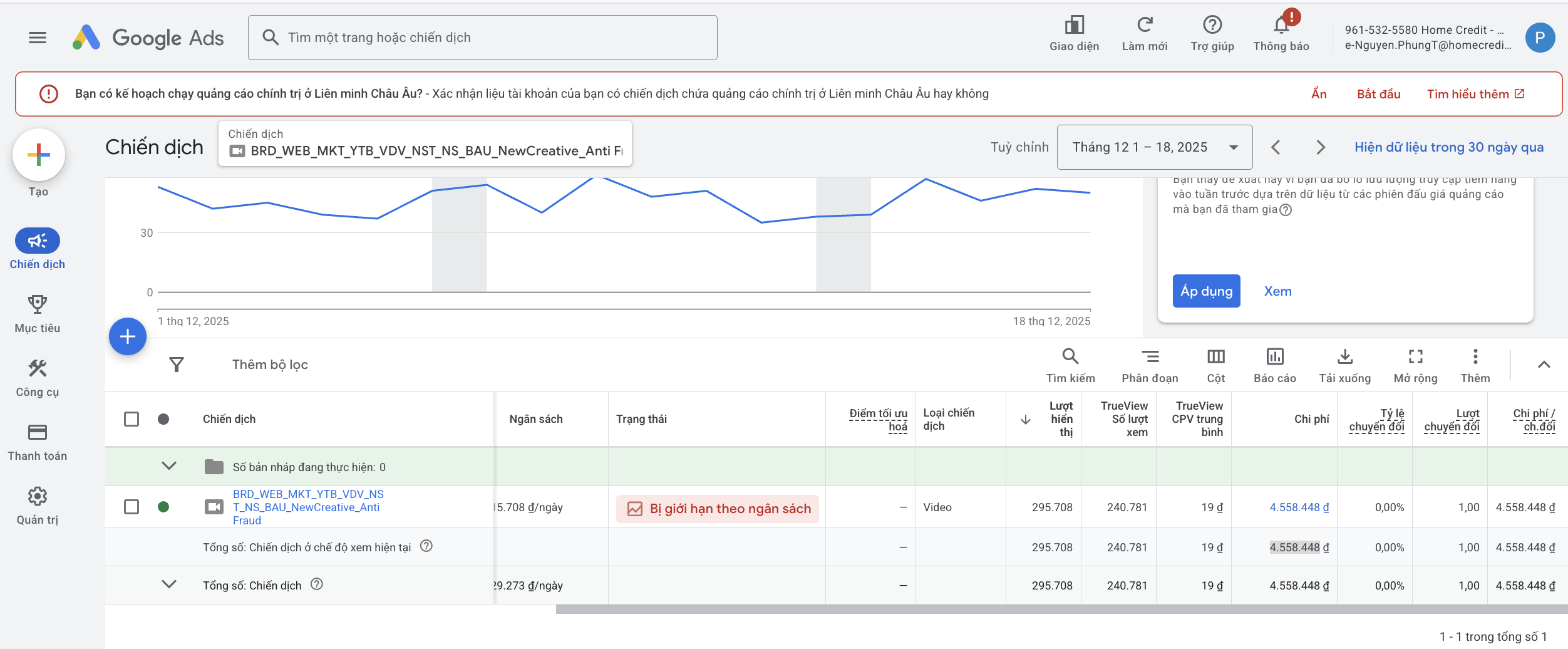
Task: Open Thông báo notifications bell
Action: coord(1281,26)
